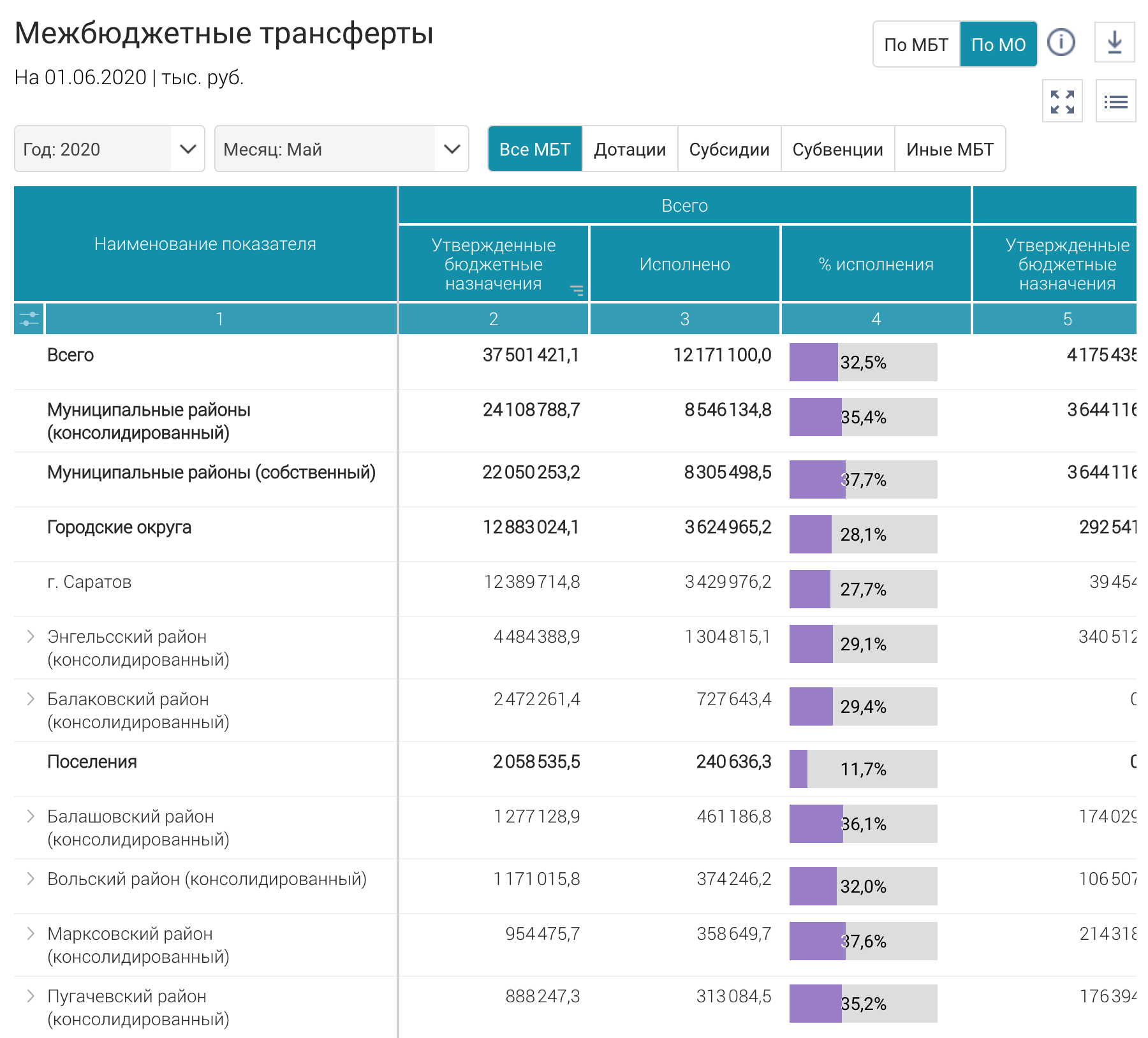The width and height of the screenshot is (1148, 1038).
Task: Click column number 3 cell
Action: pyautogui.click(x=685, y=319)
